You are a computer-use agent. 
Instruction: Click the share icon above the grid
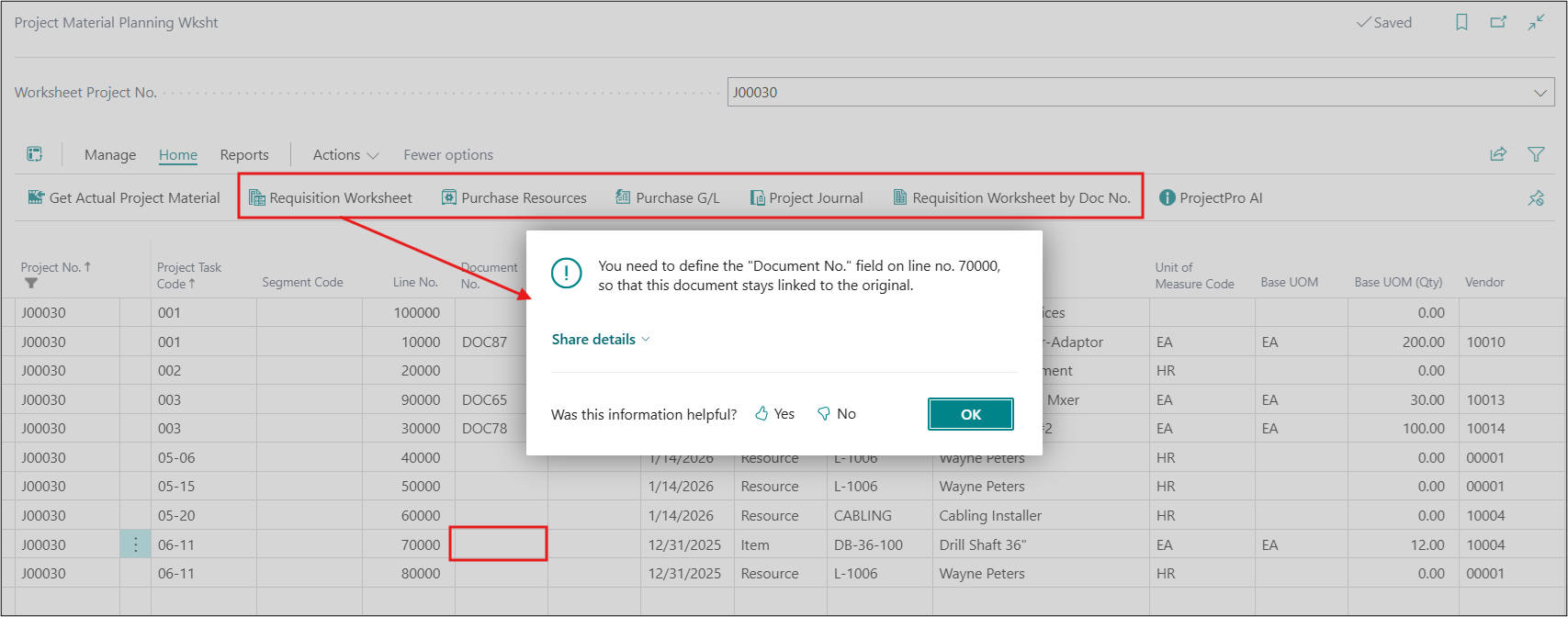1498,154
